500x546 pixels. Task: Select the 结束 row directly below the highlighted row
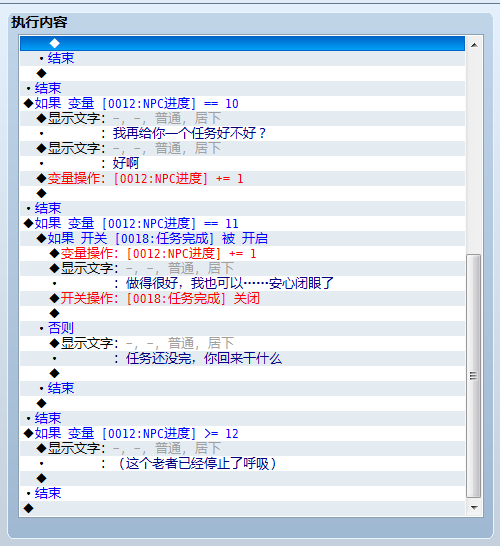242,58
